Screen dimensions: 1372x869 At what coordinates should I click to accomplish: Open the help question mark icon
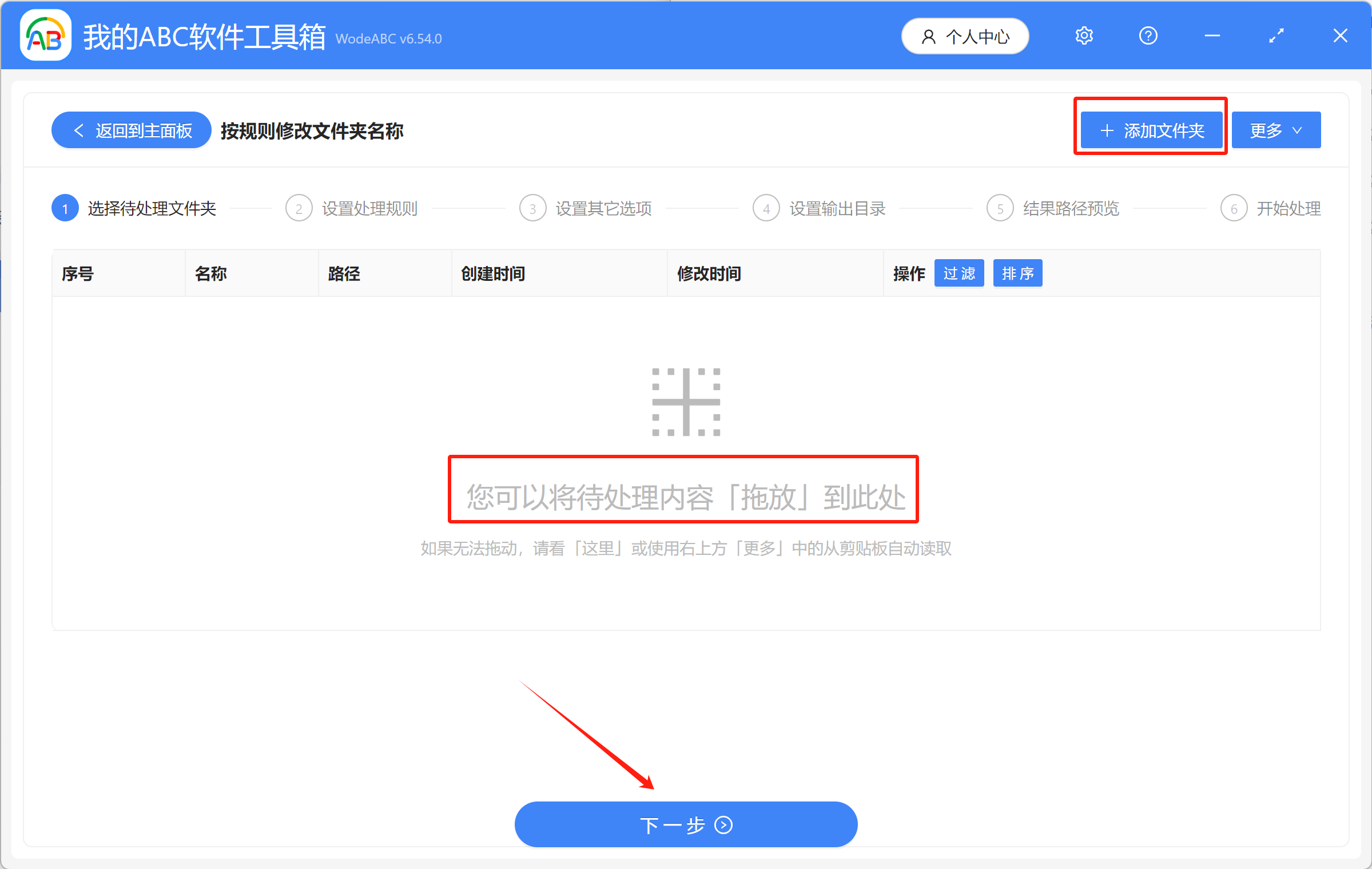[1148, 35]
